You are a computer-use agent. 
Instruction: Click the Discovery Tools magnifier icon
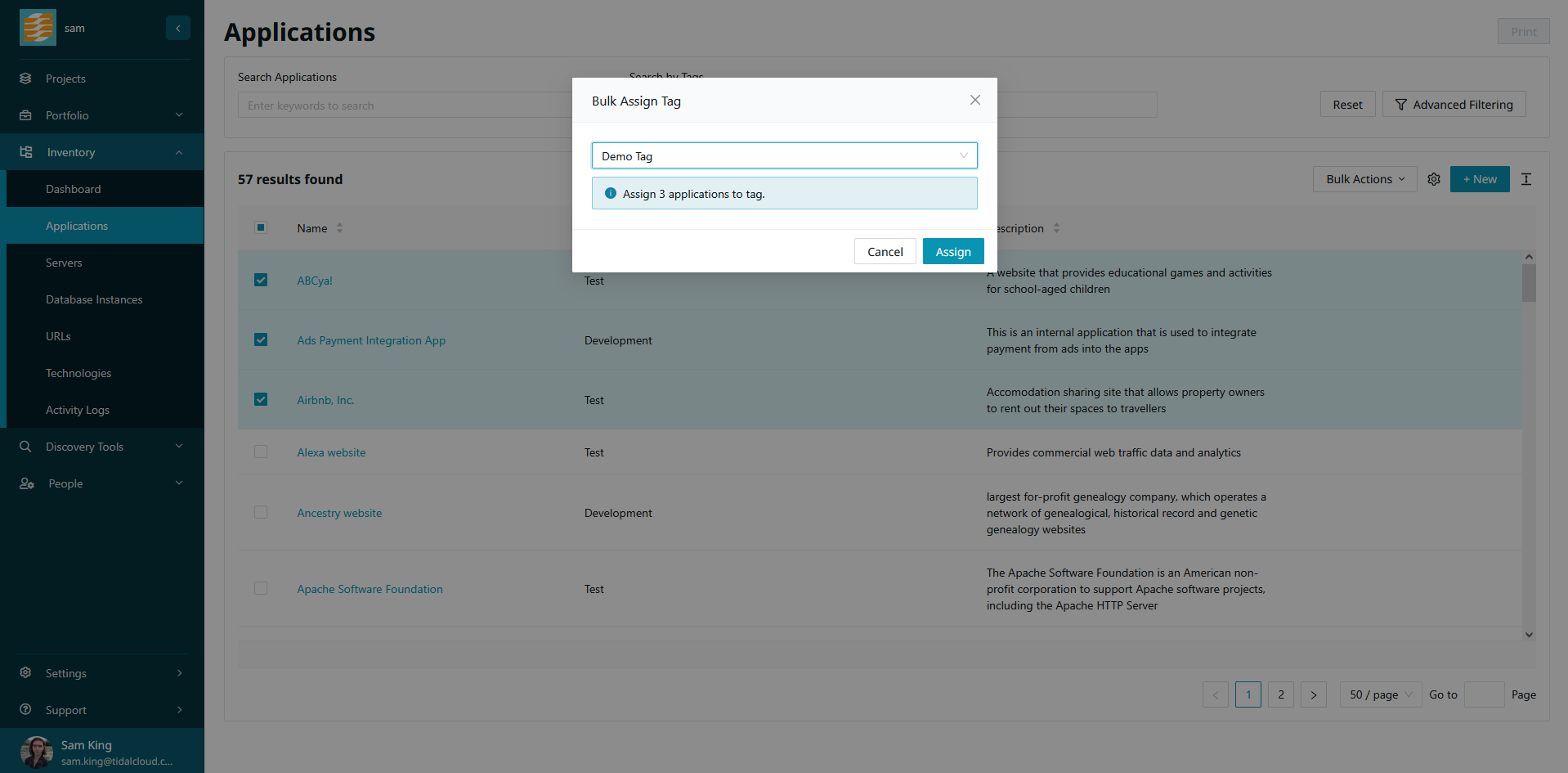click(x=25, y=447)
